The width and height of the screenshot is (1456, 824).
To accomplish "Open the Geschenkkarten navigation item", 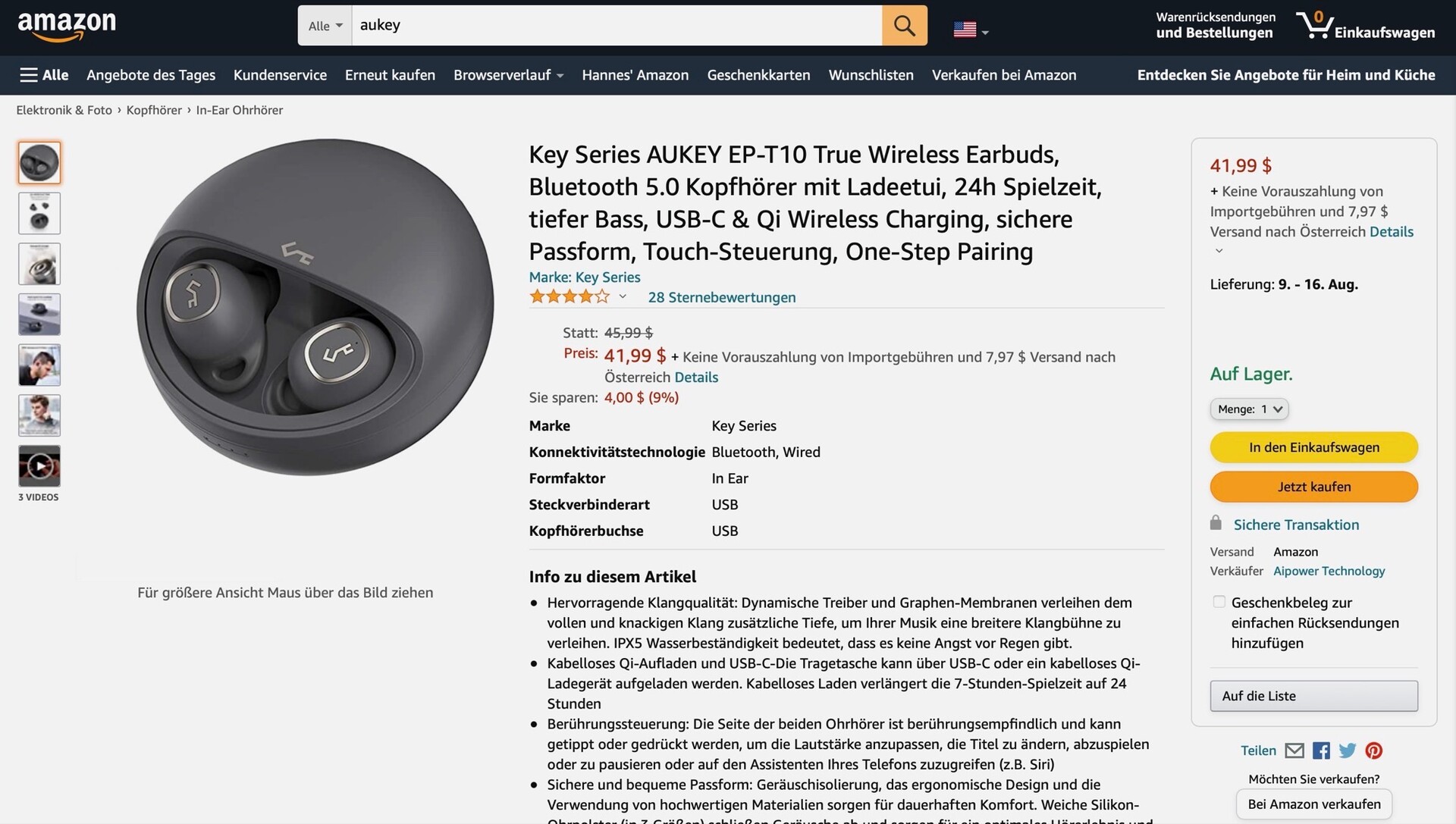I will pos(758,75).
